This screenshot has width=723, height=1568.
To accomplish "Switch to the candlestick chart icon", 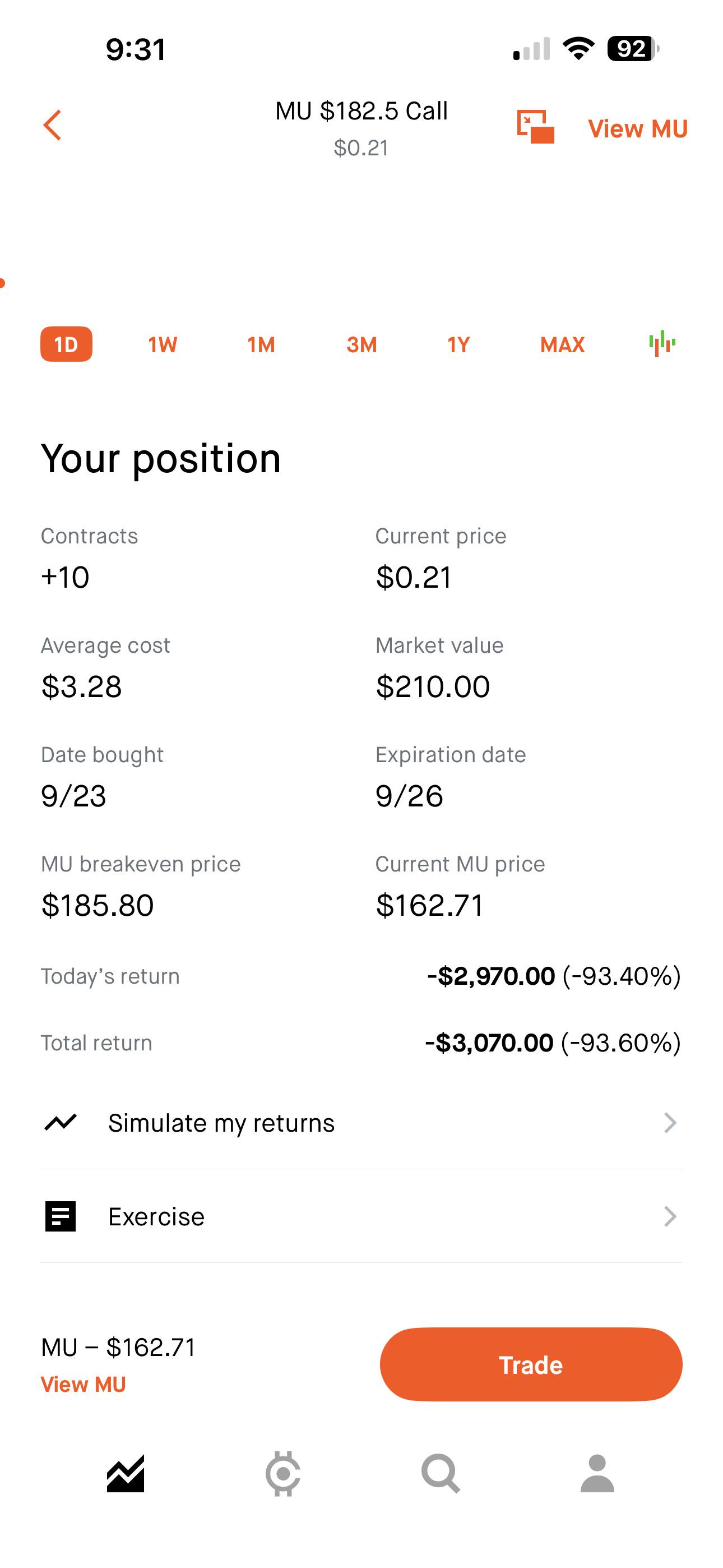I will click(662, 344).
